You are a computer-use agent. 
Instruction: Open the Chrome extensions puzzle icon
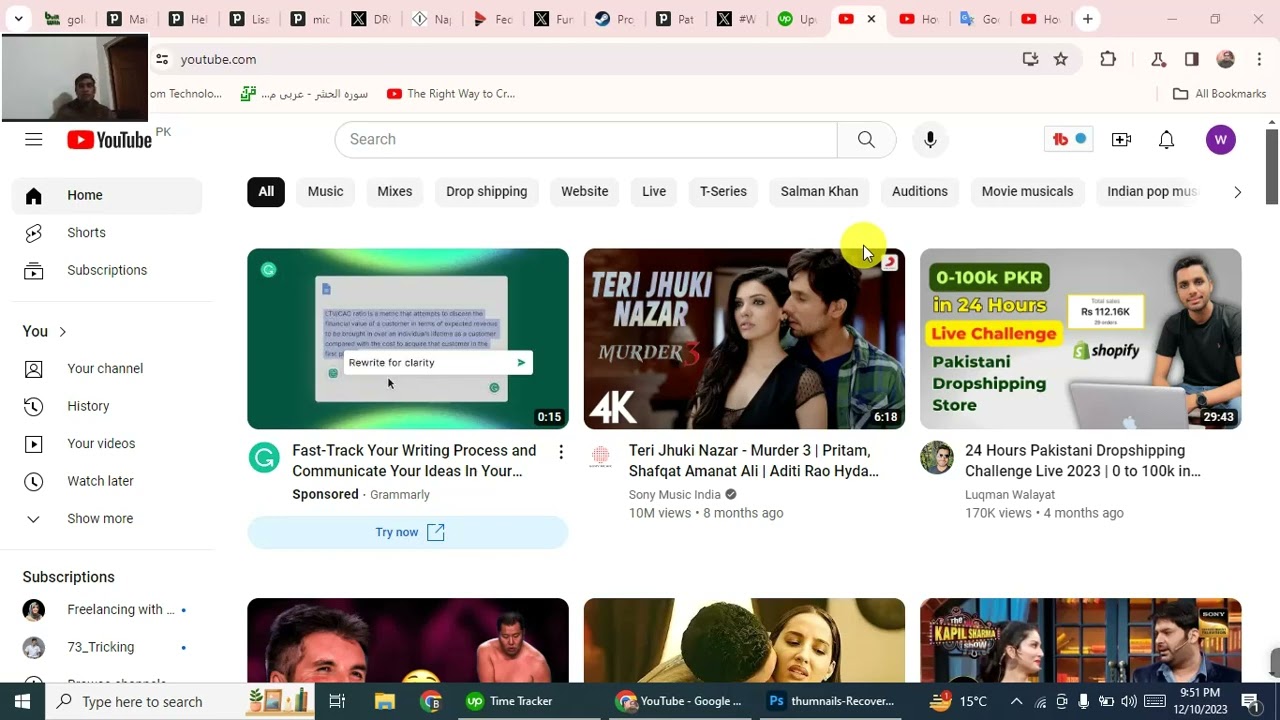[1108, 59]
